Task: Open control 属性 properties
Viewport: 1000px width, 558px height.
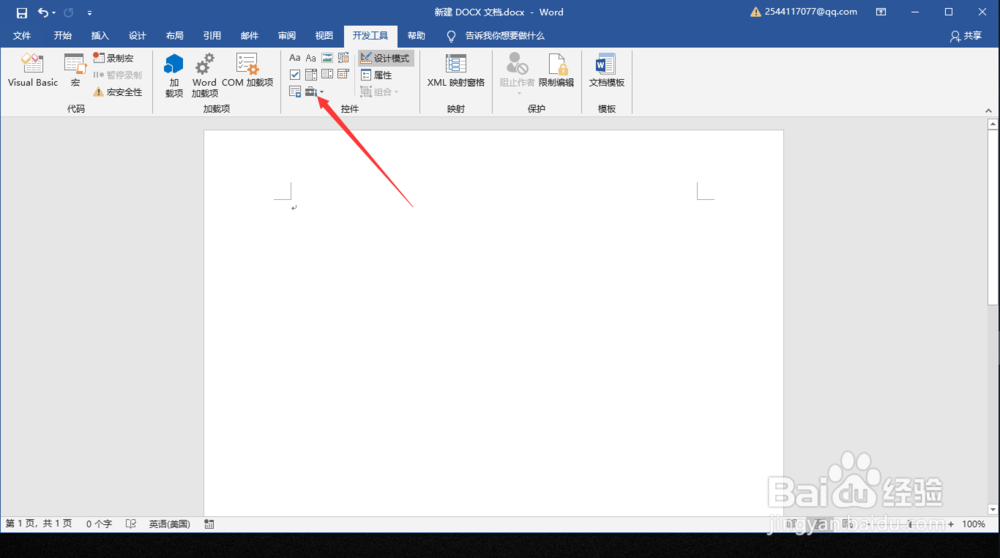Action: click(x=376, y=75)
